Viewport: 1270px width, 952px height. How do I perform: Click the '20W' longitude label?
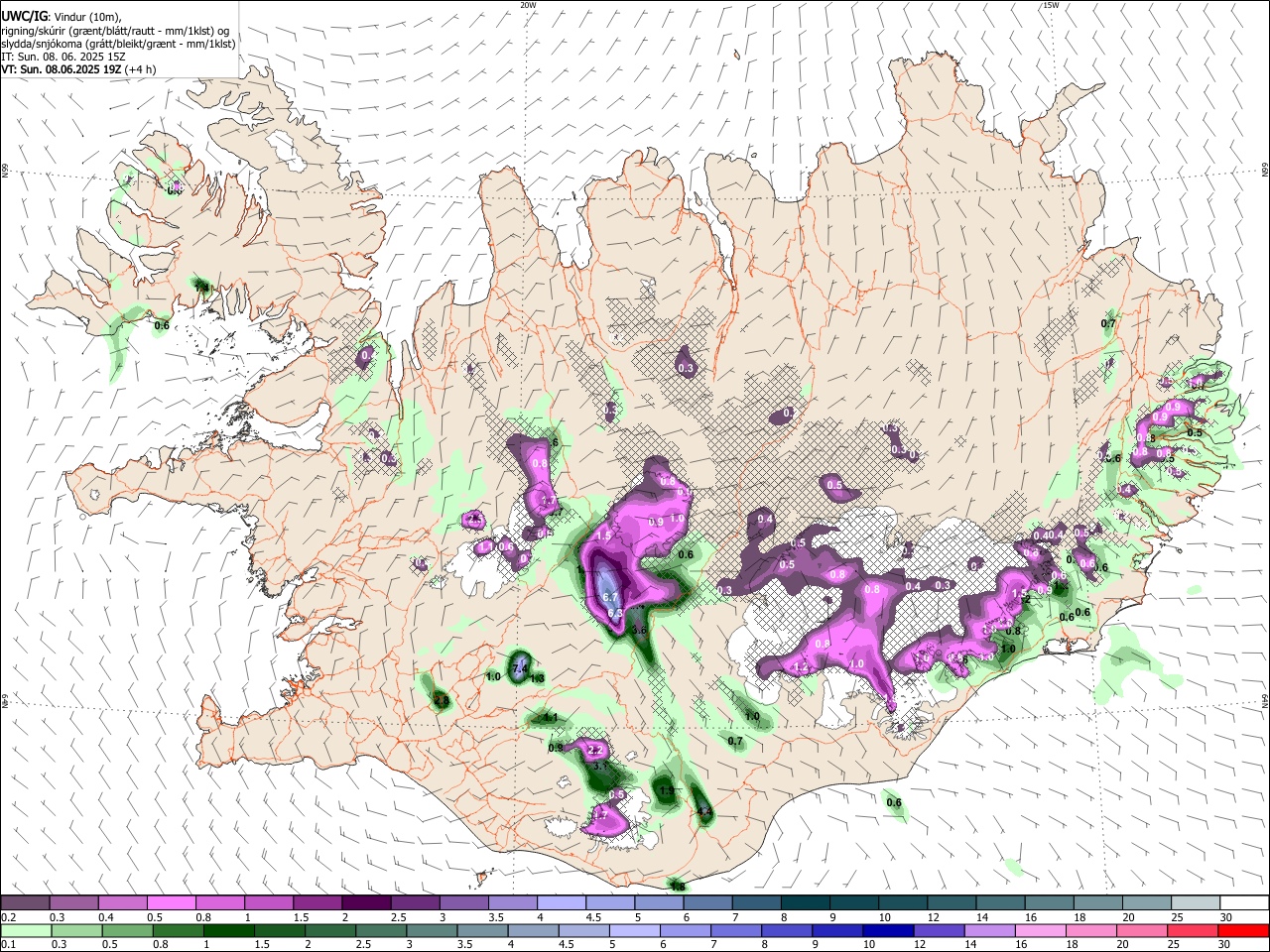tap(528, 5)
